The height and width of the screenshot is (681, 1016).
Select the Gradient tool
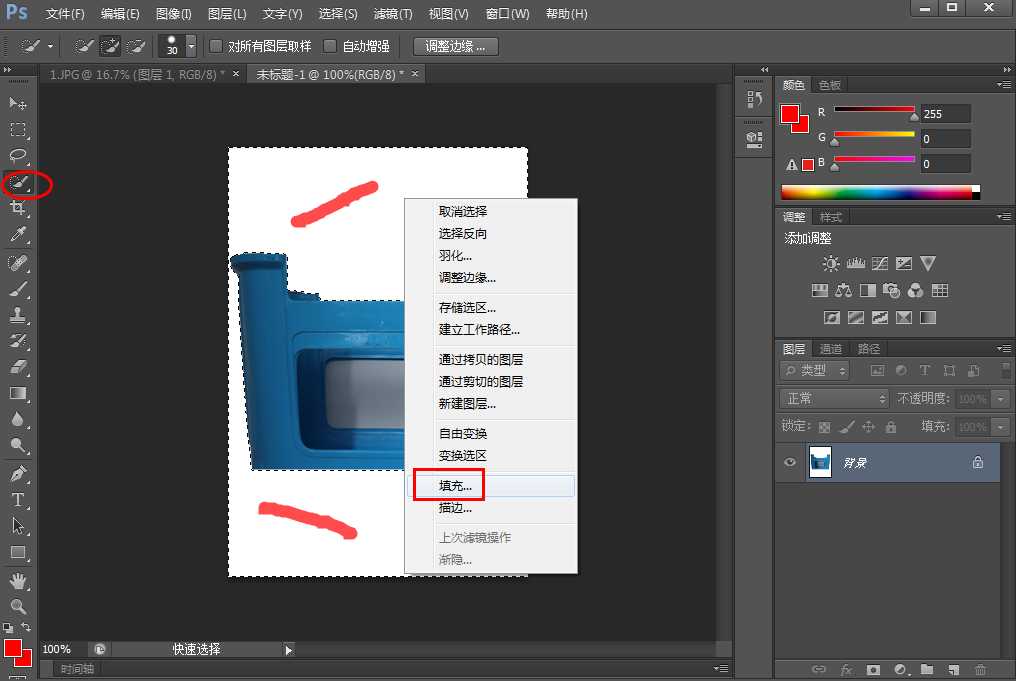point(17,393)
